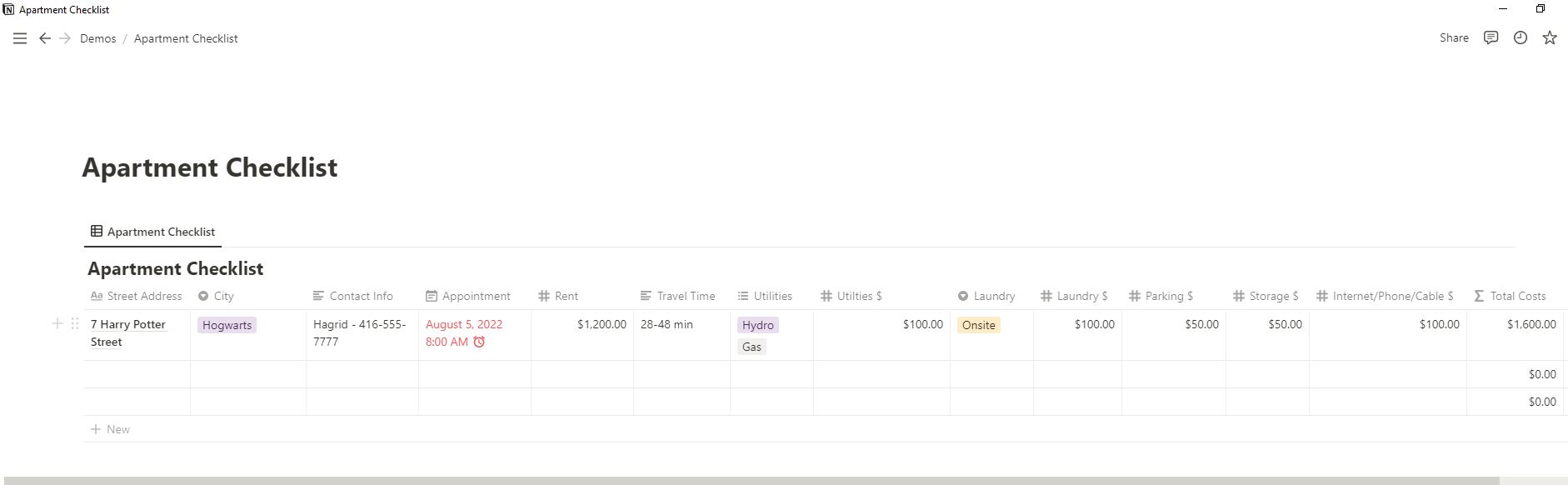Select the Apartment Checklist view tab
The width and height of the screenshot is (1568, 485).
point(152,232)
